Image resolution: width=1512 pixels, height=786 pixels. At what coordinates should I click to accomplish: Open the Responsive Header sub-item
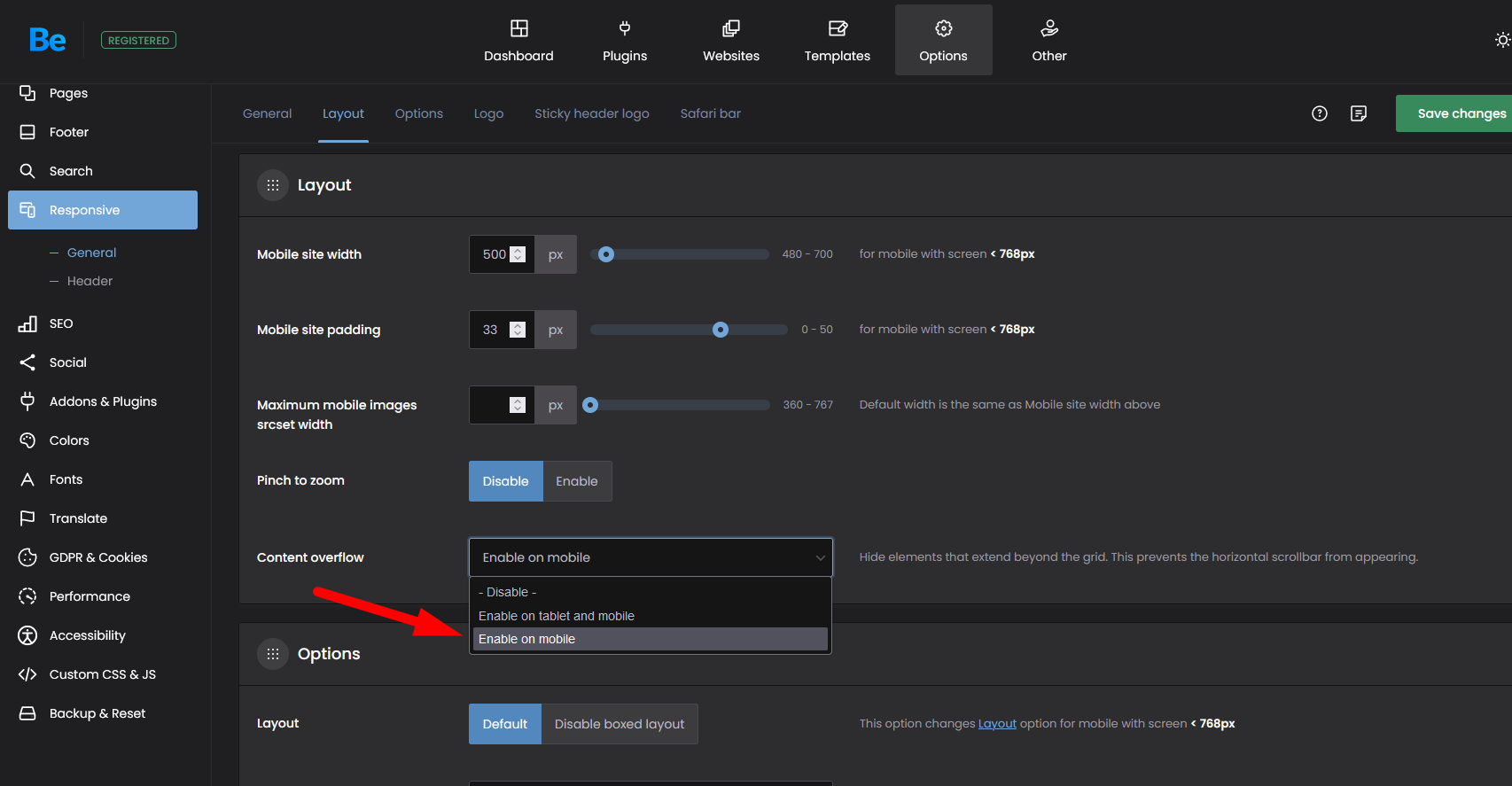click(x=90, y=281)
